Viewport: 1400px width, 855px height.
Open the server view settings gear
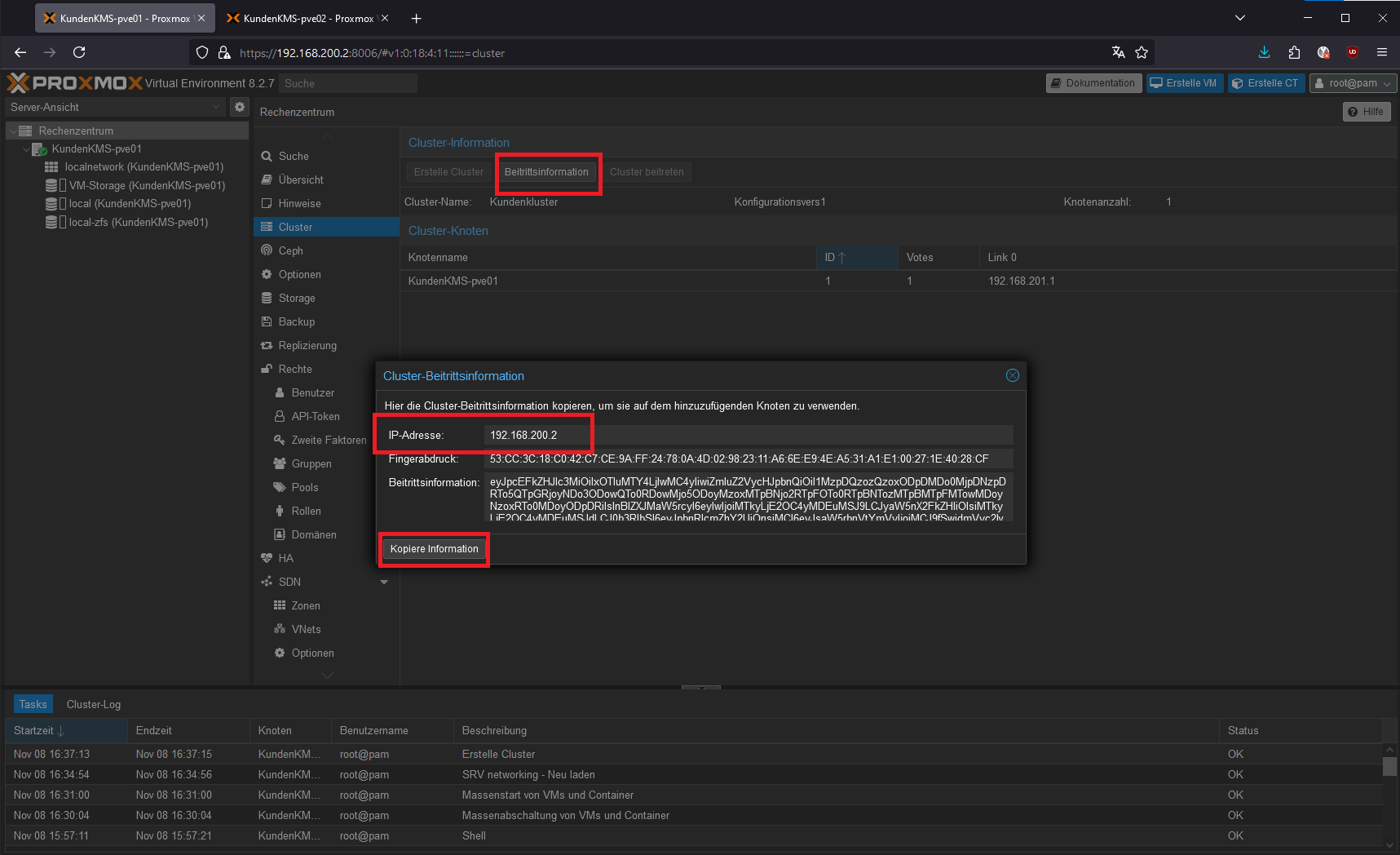(x=239, y=107)
